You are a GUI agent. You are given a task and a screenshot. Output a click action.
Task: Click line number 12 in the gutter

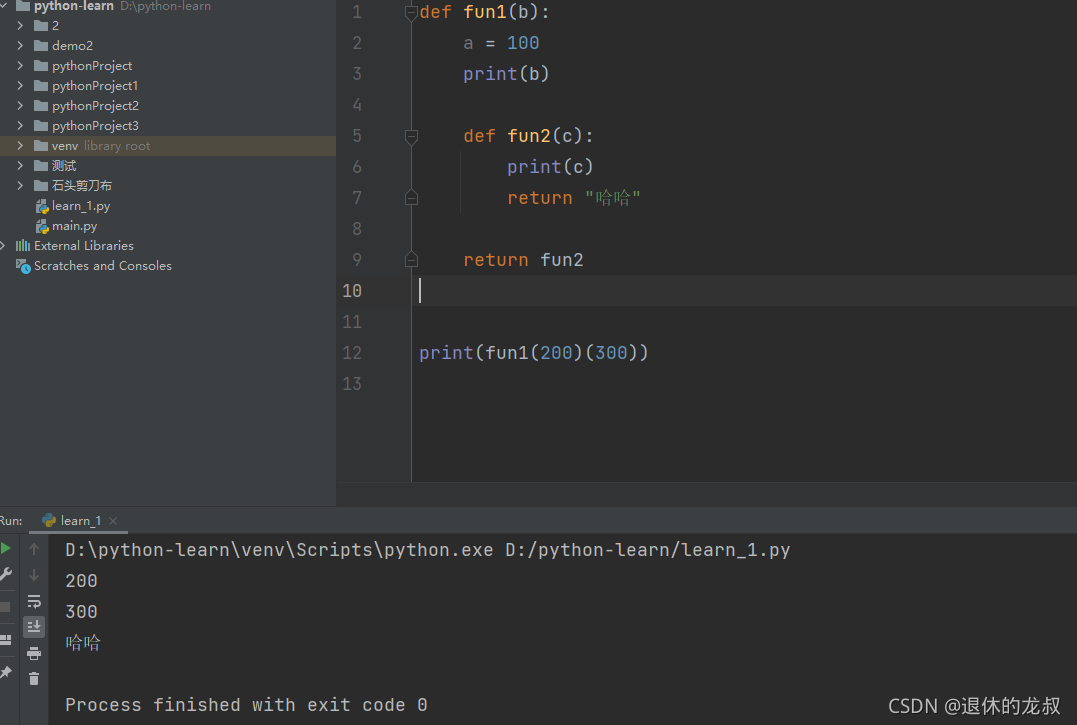click(352, 353)
